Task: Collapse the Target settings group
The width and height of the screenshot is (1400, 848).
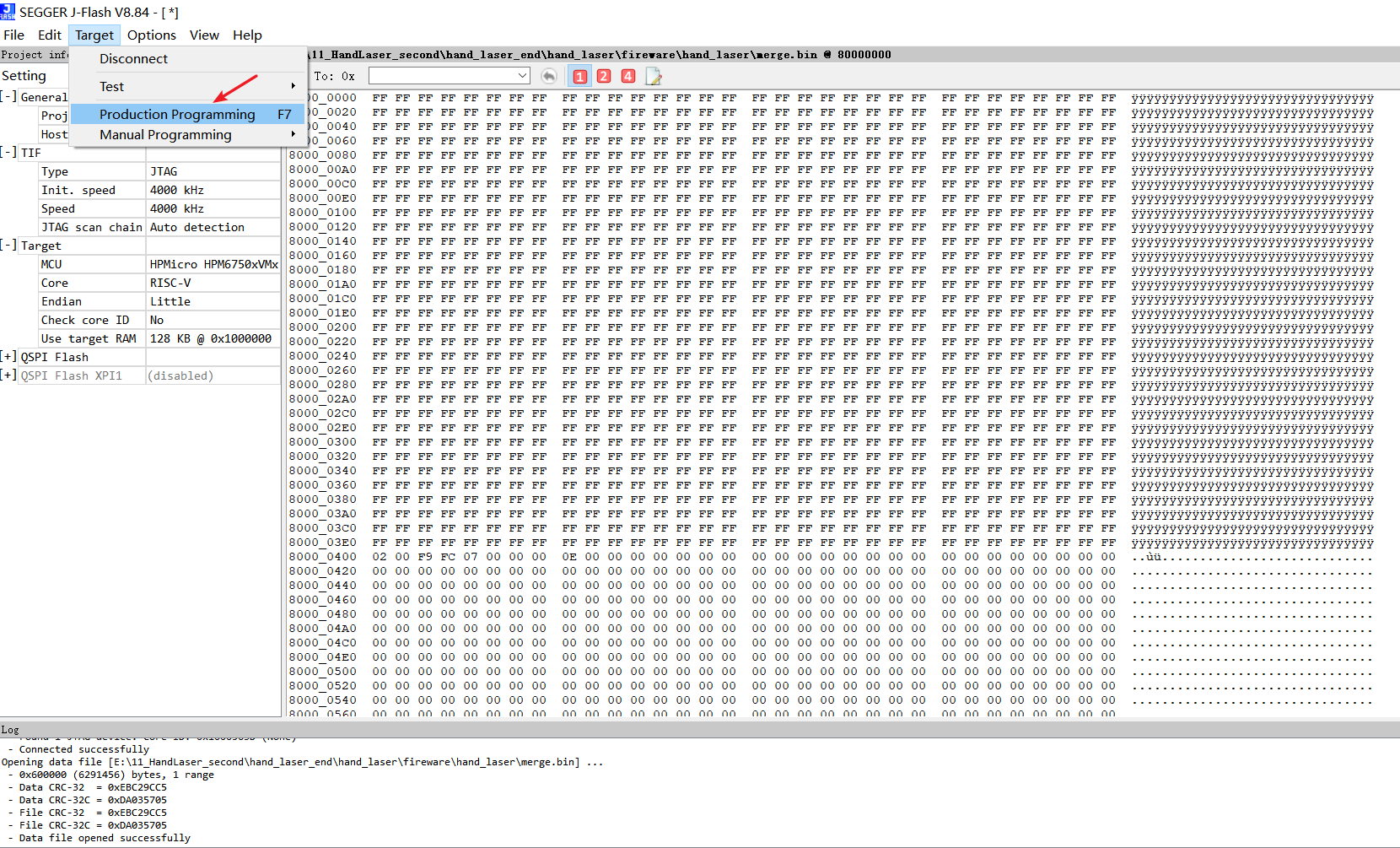Action: click(8, 245)
